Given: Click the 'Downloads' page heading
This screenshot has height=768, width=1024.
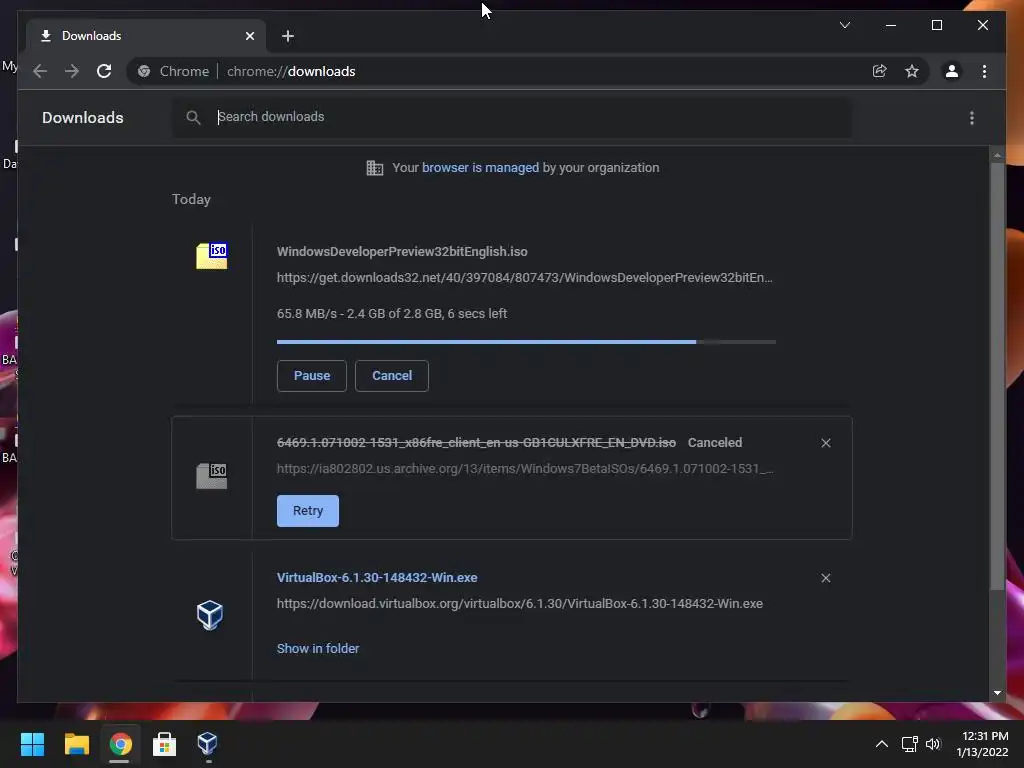Looking at the screenshot, I should (83, 118).
